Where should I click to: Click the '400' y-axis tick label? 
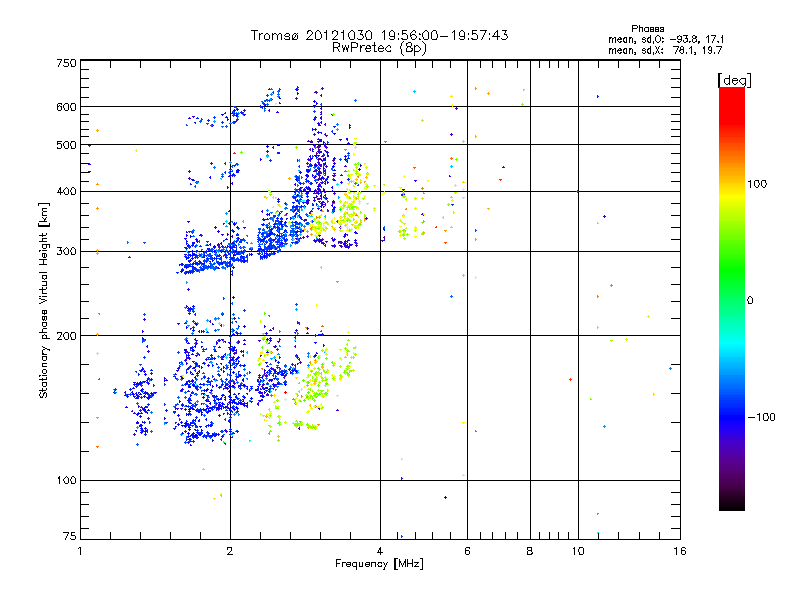click(x=66, y=192)
